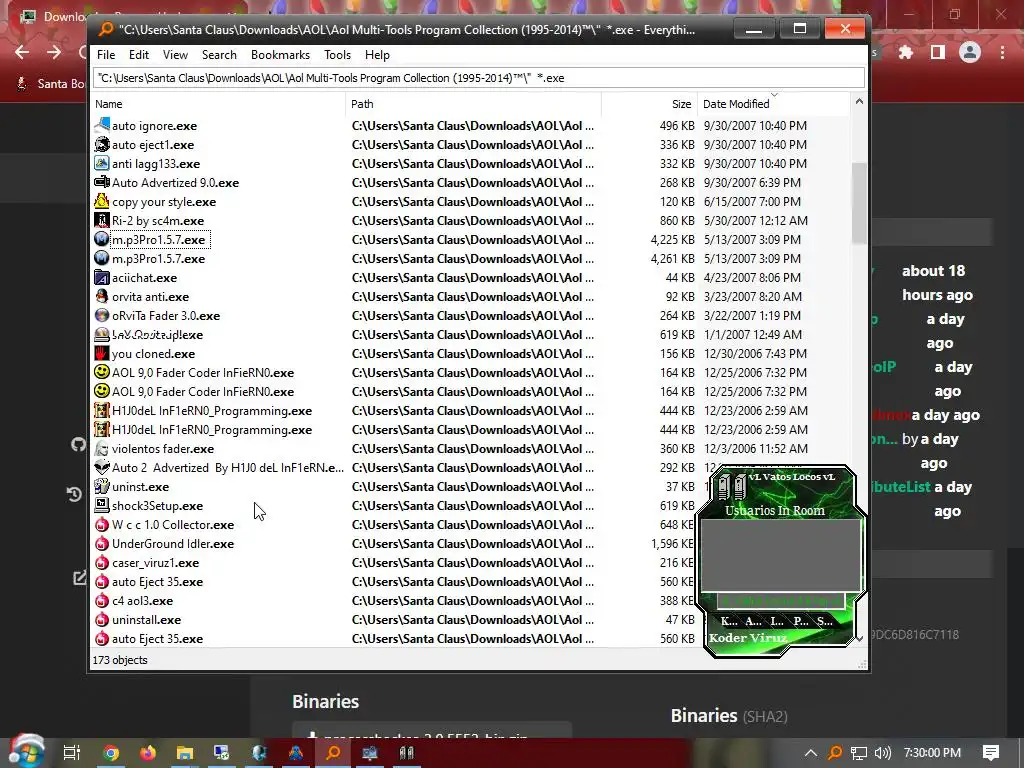The image size is (1024, 768).
Task: Open Chrome's three-dot menu
Action: pos(1002,52)
